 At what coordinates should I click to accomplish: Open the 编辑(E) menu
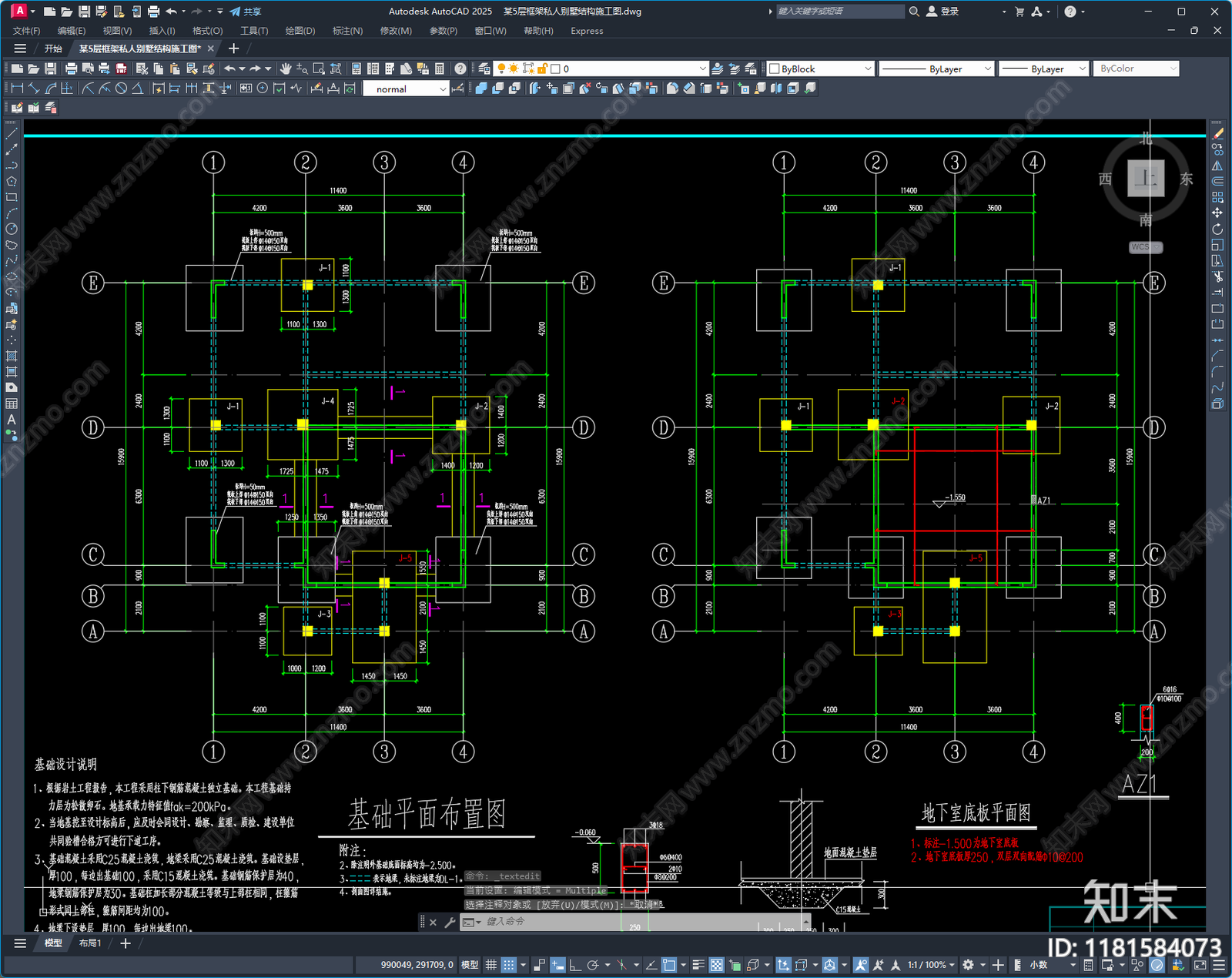point(72,31)
